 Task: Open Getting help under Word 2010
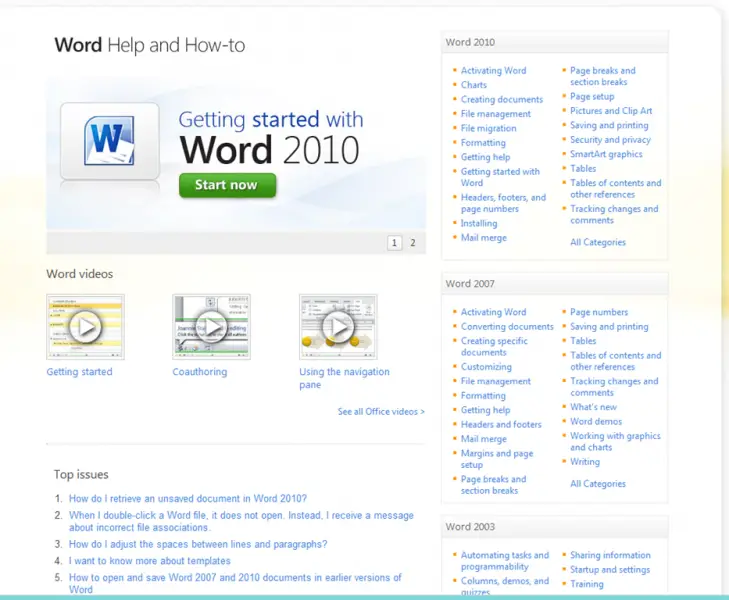[485, 157]
